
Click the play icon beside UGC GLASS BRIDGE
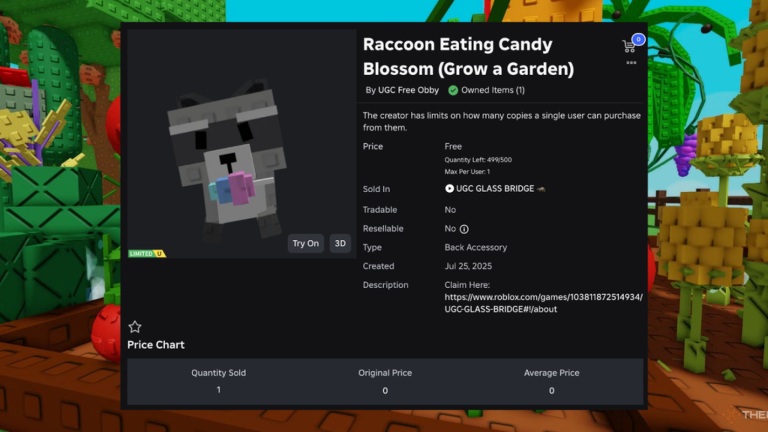(449, 189)
